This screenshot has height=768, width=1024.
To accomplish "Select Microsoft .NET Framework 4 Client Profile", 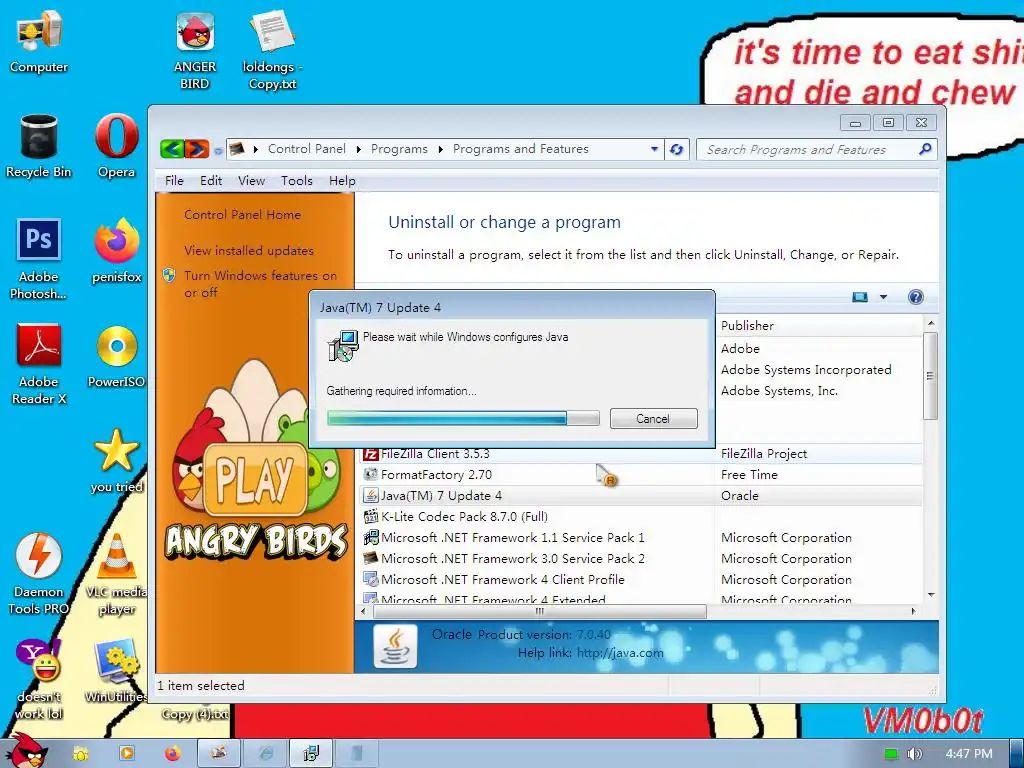I will (x=640, y=579).
